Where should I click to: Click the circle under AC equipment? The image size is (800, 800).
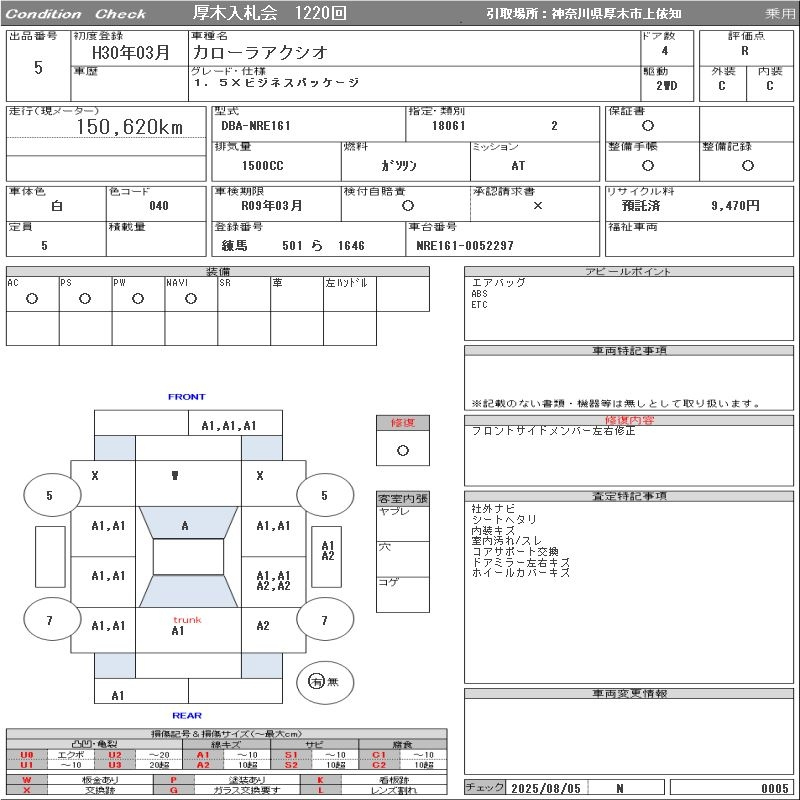click(x=32, y=298)
